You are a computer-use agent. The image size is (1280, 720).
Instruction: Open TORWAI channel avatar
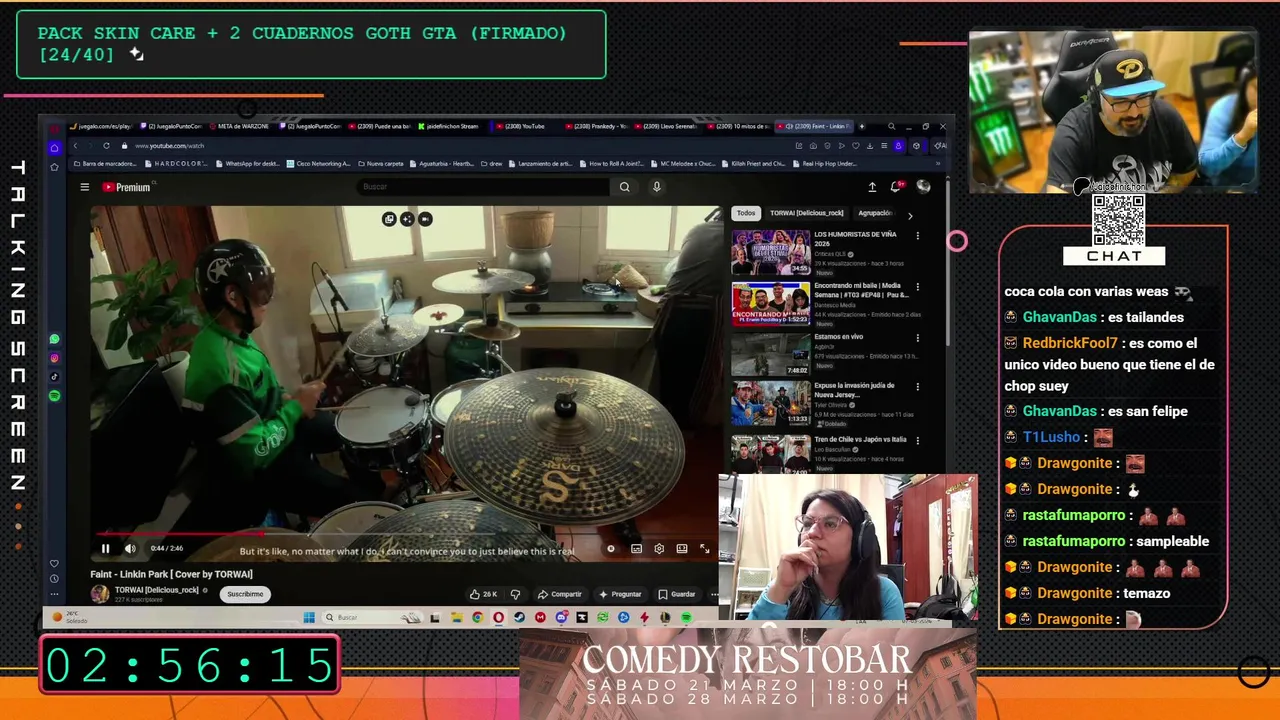click(x=100, y=594)
